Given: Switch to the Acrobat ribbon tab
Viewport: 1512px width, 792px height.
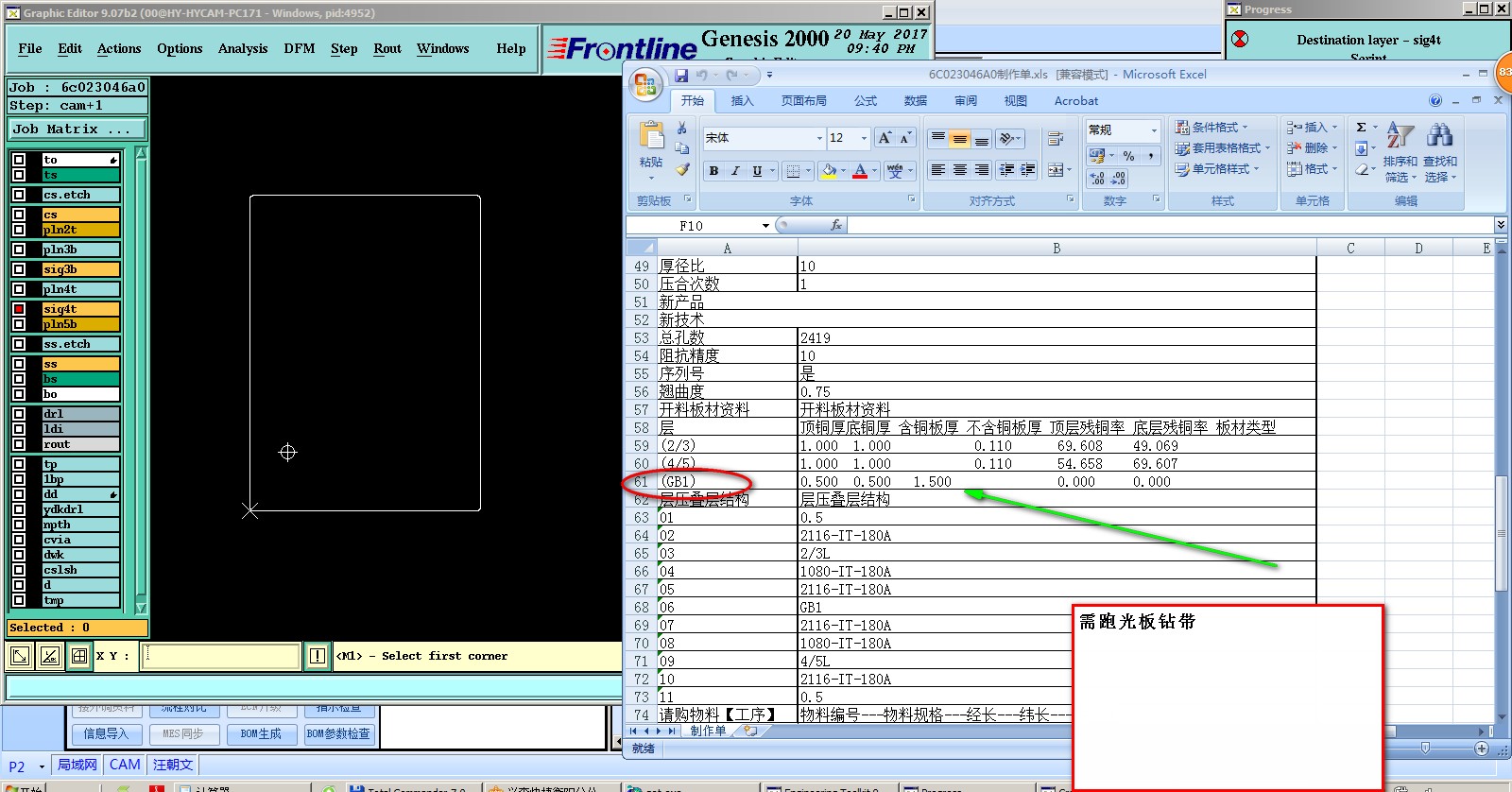Looking at the screenshot, I should (1076, 100).
